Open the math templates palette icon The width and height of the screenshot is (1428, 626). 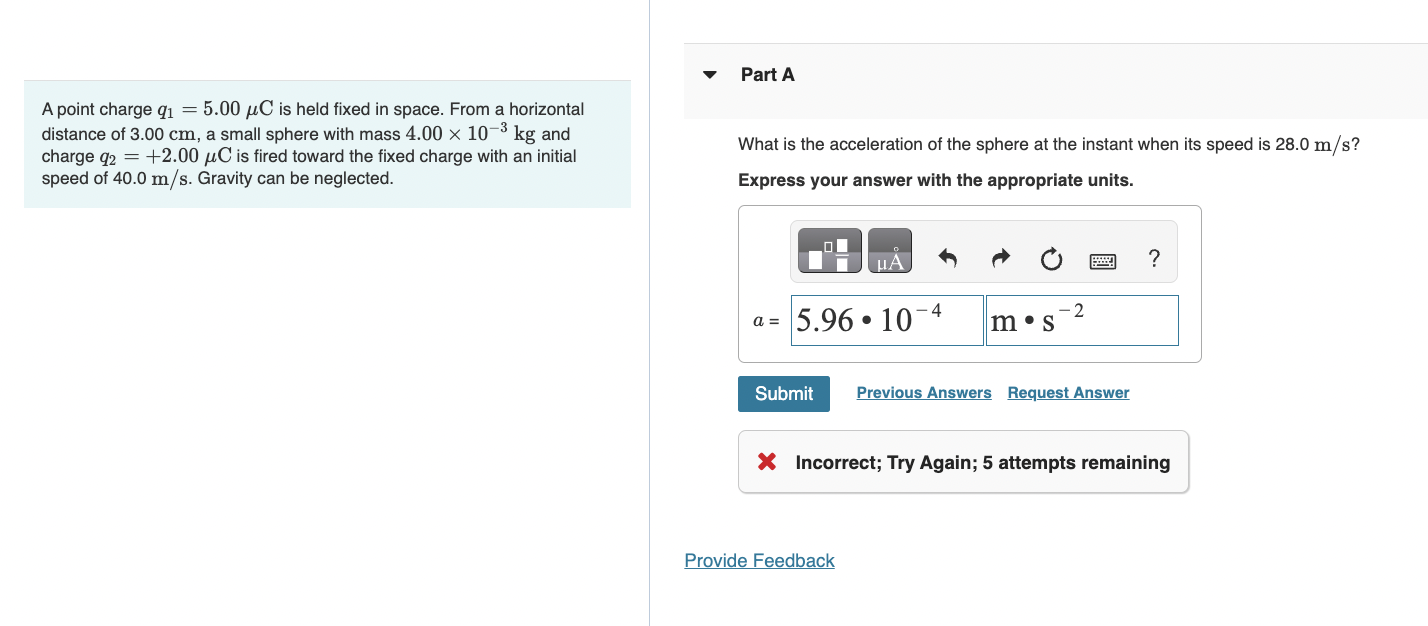tap(830, 250)
